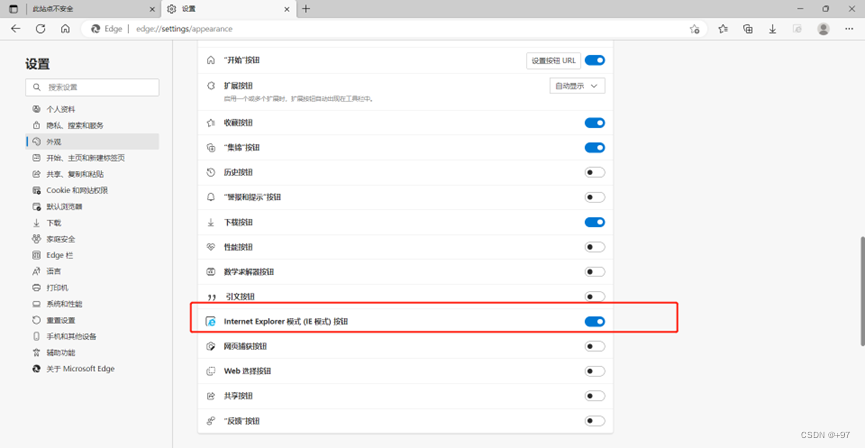
Task: Open 个人资料 settings section
Action: [x=92, y=109]
